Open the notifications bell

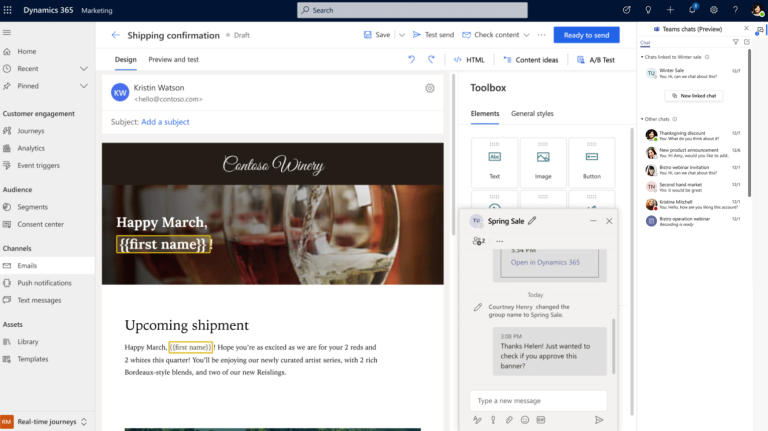tap(692, 10)
